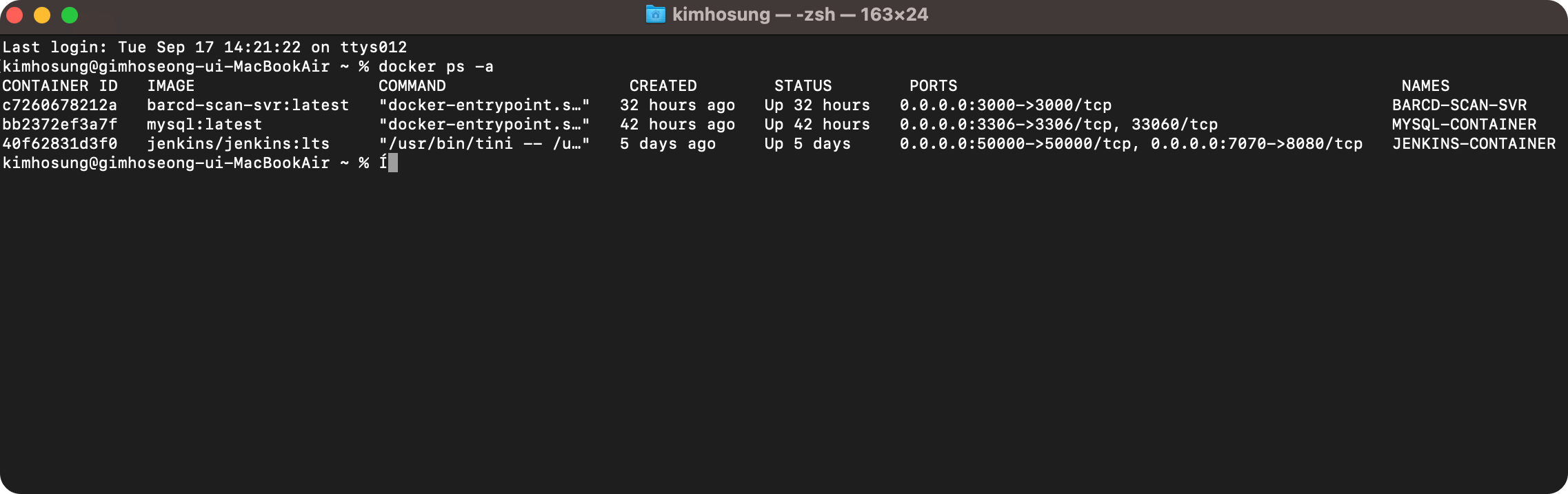The height and width of the screenshot is (494, 1568).
Task: Click the '32 hours ago' created value
Action: point(678,105)
